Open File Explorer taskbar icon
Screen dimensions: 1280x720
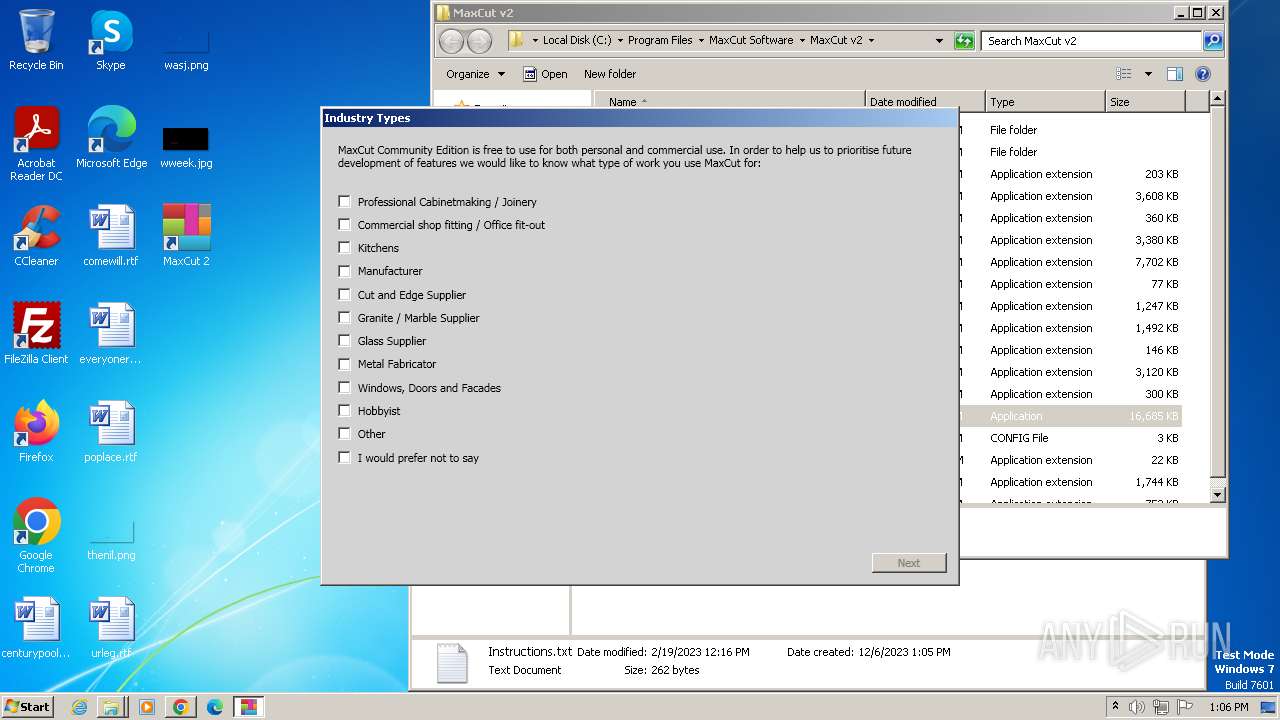tap(111, 707)
